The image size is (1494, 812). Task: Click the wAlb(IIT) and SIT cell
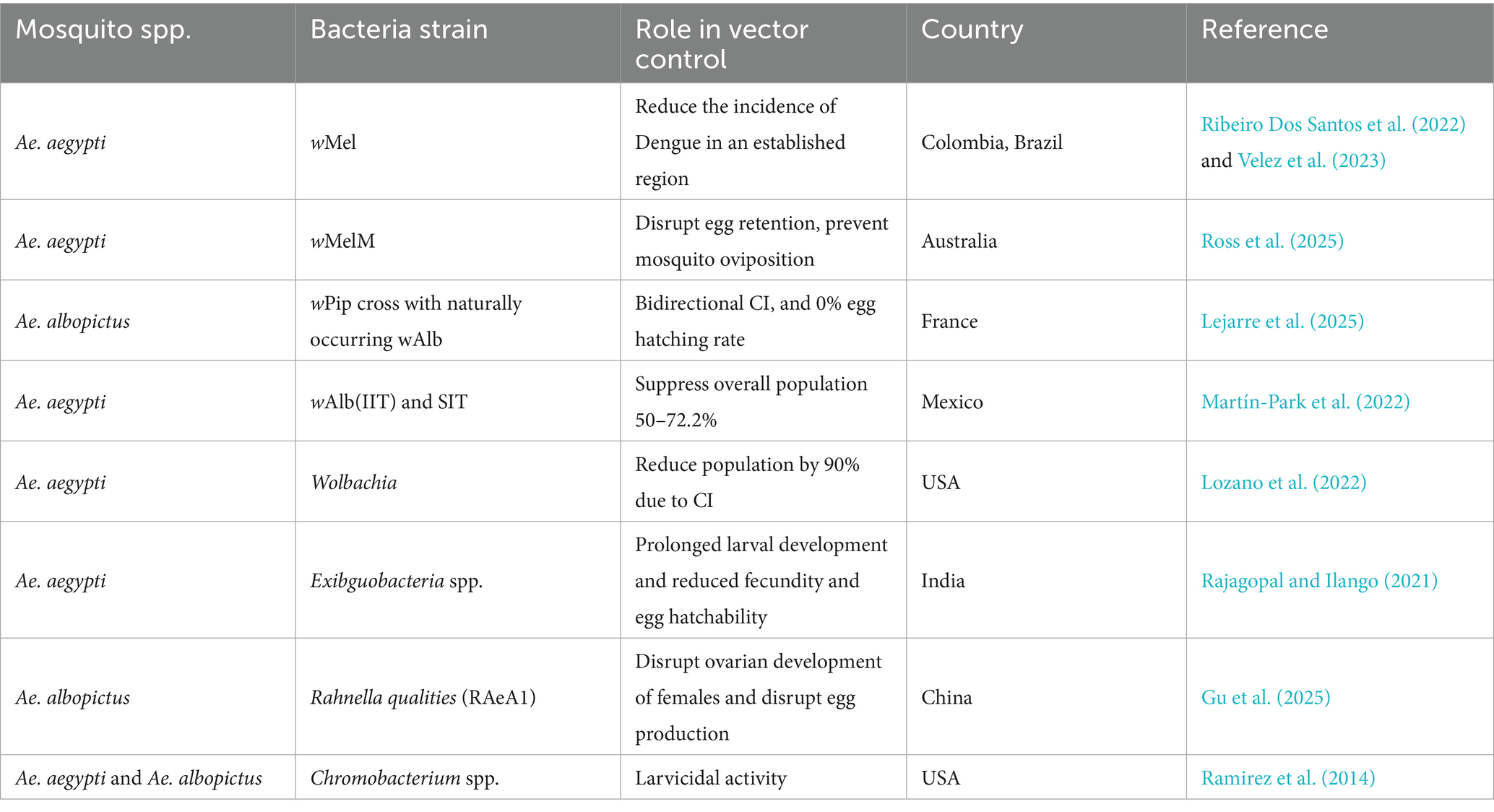coord(389,402)
